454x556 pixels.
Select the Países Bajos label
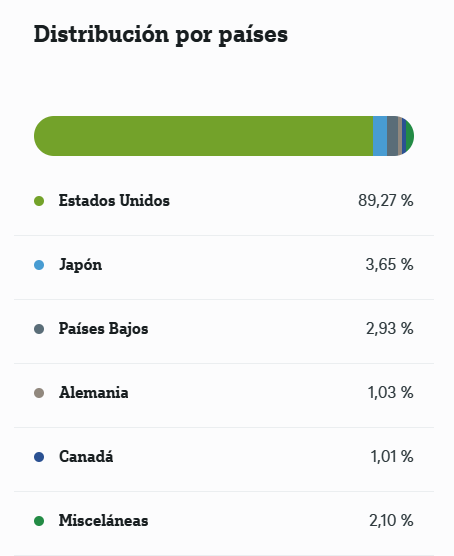104,329
